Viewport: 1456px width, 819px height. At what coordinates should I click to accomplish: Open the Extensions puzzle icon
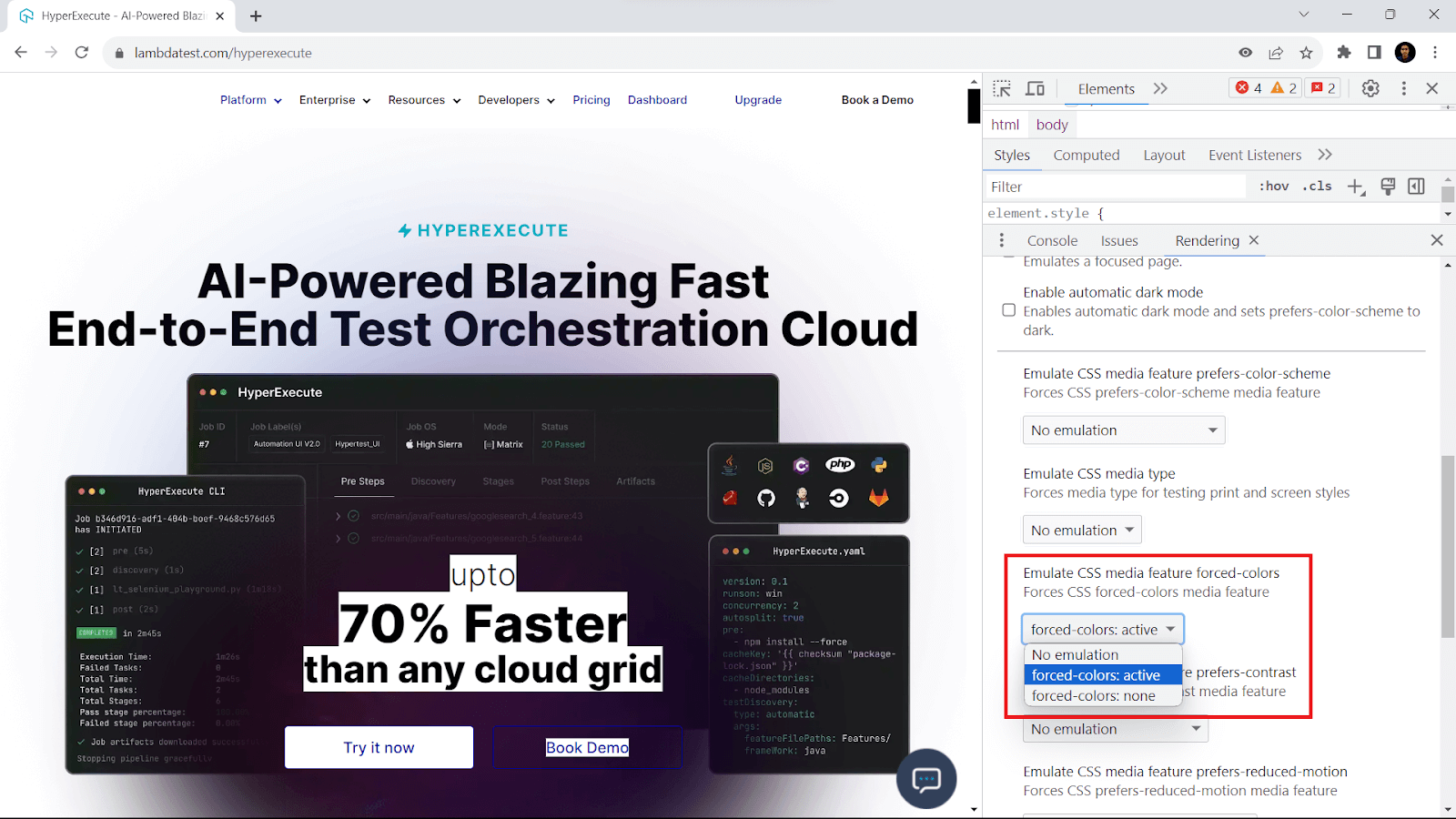1344,53
